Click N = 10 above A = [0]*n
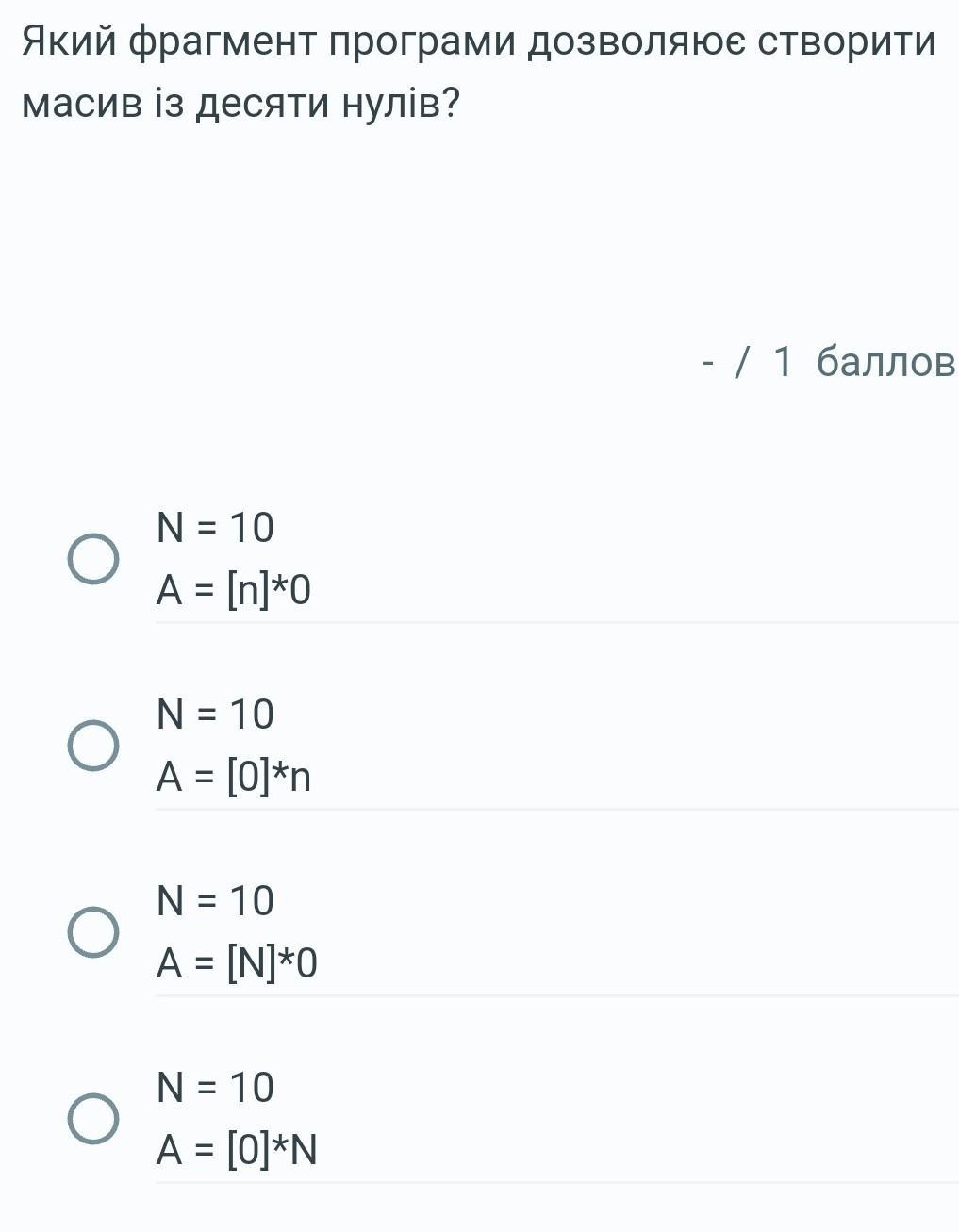 [215, 715]
